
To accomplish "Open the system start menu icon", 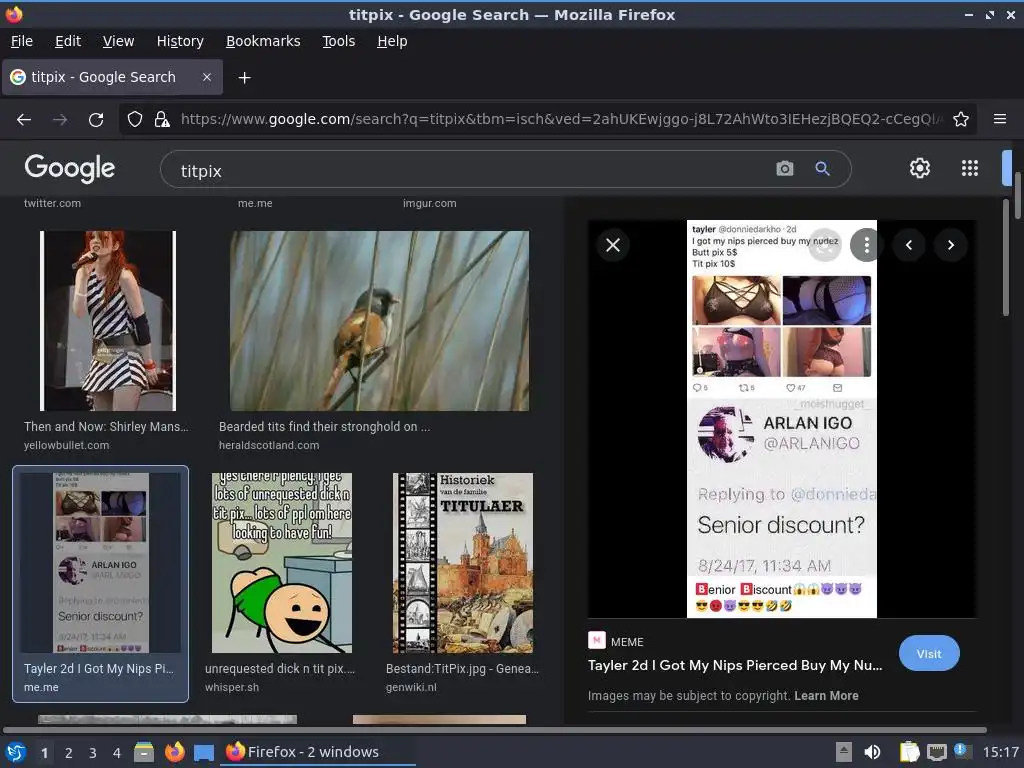I will 16,752.
